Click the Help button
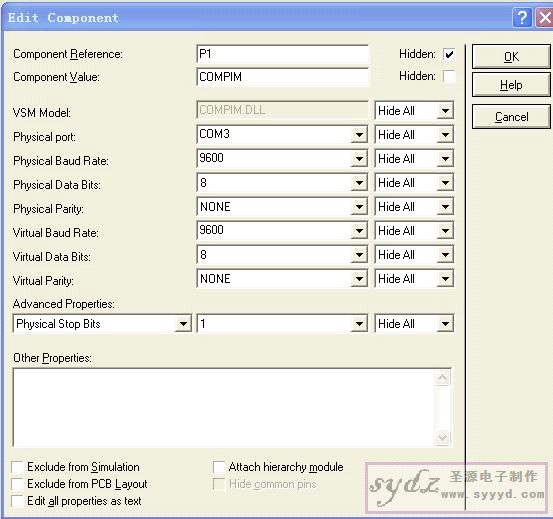553x519 pixels. coord(511,85)
